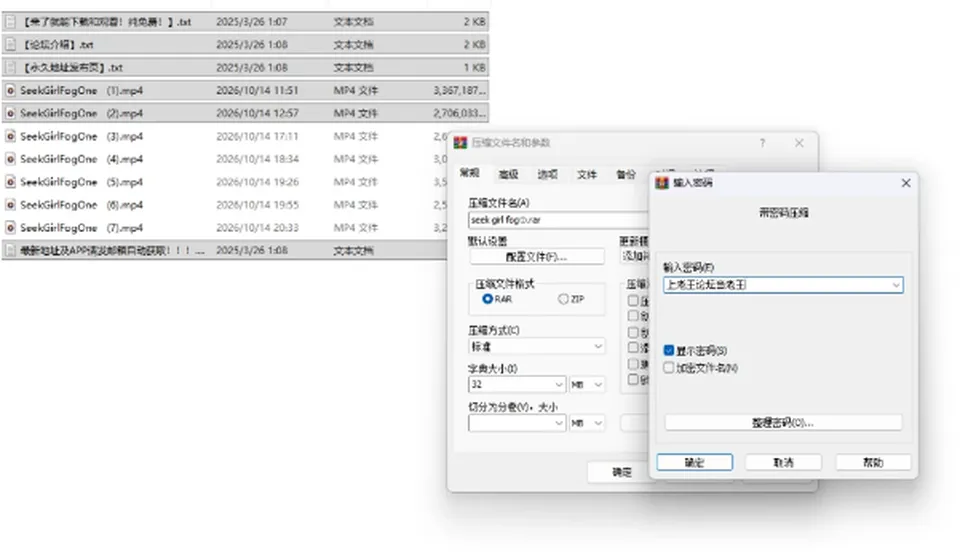This screenshot has width=960, height=554.
Task: Click the text icon of the 1:07 txt file
Action: click(x=10, y=22)
